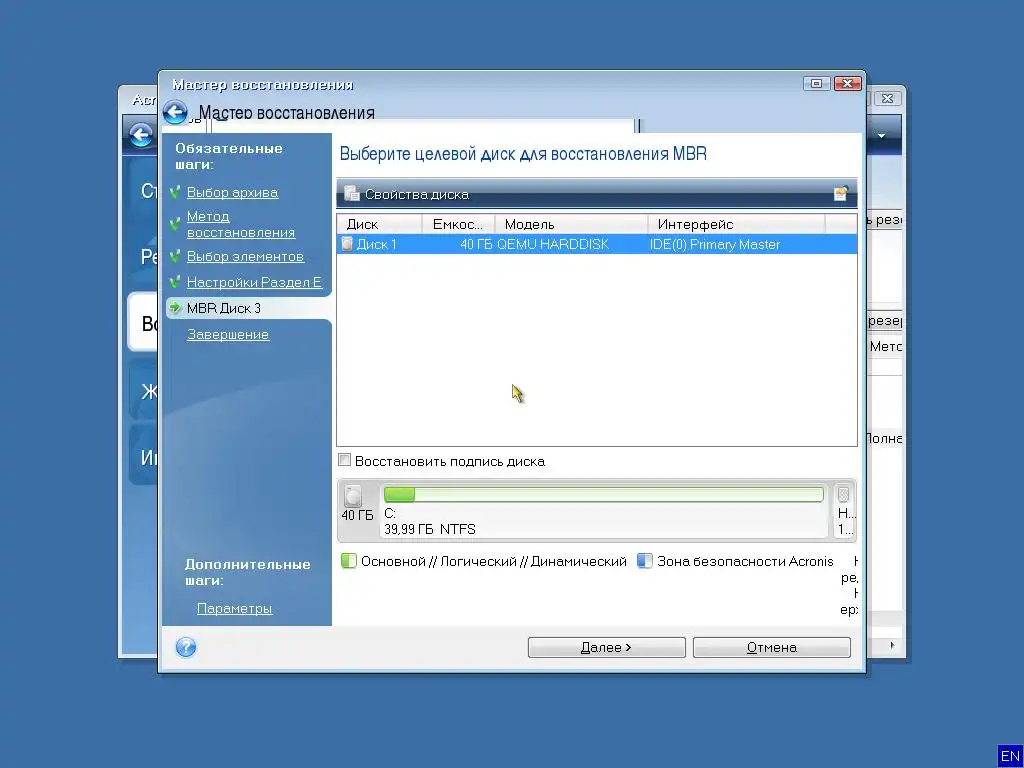
Task: Go to Метод восстановления step
Action: click(x=240, y=224)
